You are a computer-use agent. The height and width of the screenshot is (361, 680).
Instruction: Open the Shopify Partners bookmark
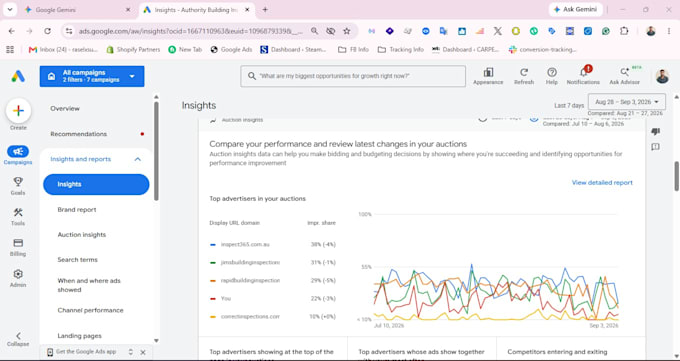[x=133, y=49]
